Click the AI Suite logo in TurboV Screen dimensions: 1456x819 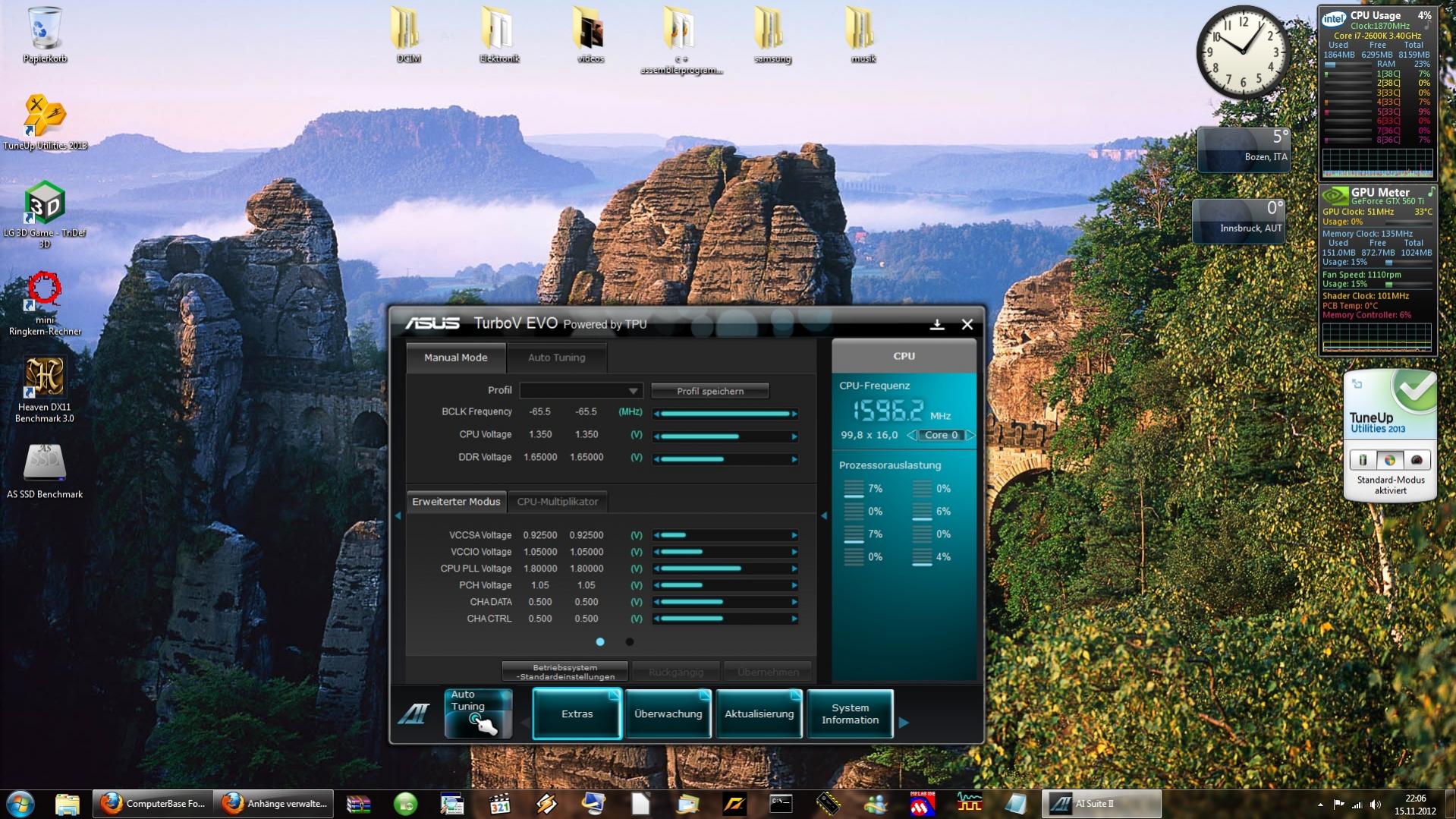click(414, 713)
